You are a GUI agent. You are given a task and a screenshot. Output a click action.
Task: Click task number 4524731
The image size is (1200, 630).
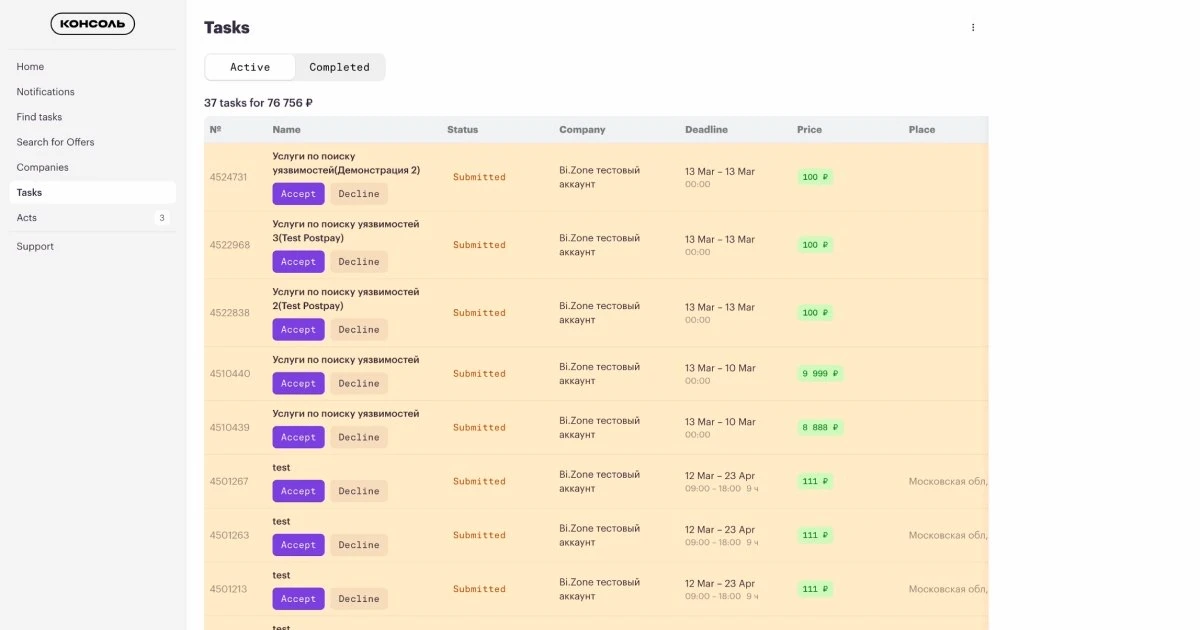coord(230,177)
